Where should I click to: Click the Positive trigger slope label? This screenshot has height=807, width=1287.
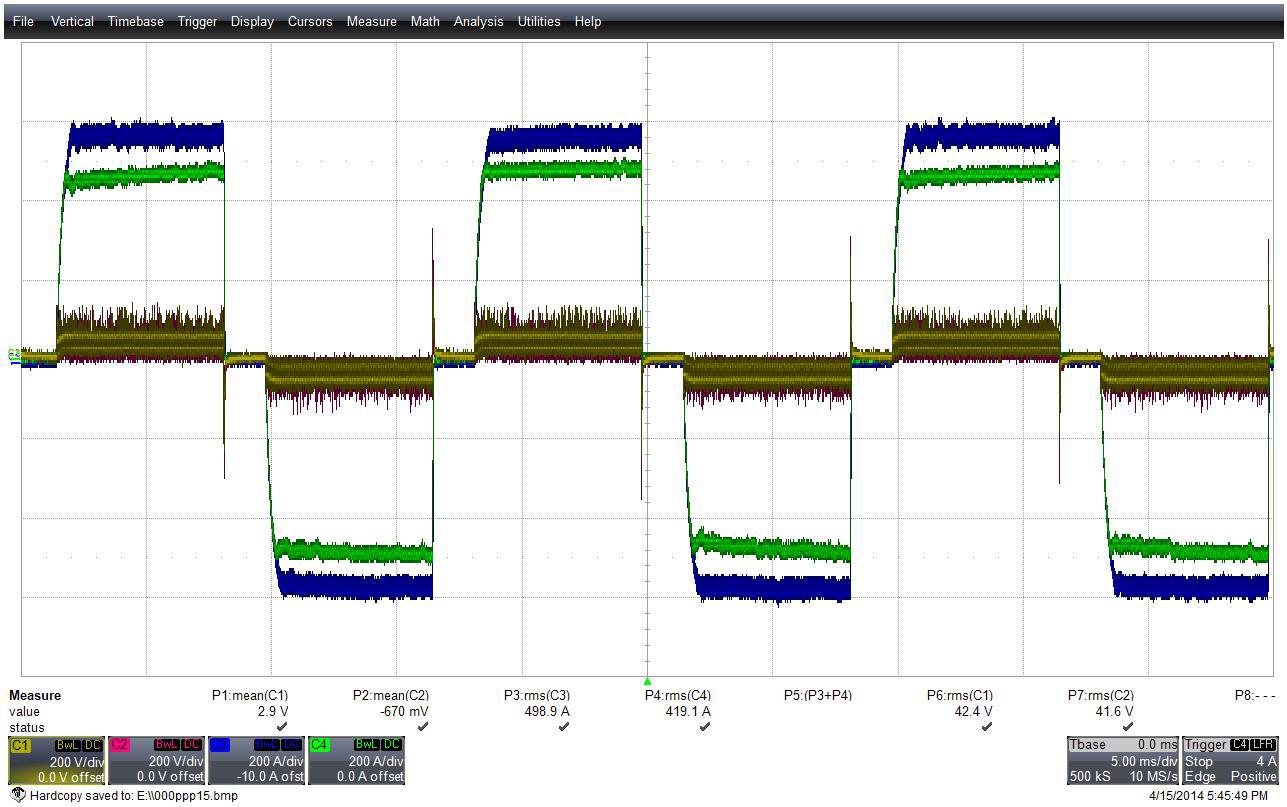pyautogui.click(x=1253, y=777)
